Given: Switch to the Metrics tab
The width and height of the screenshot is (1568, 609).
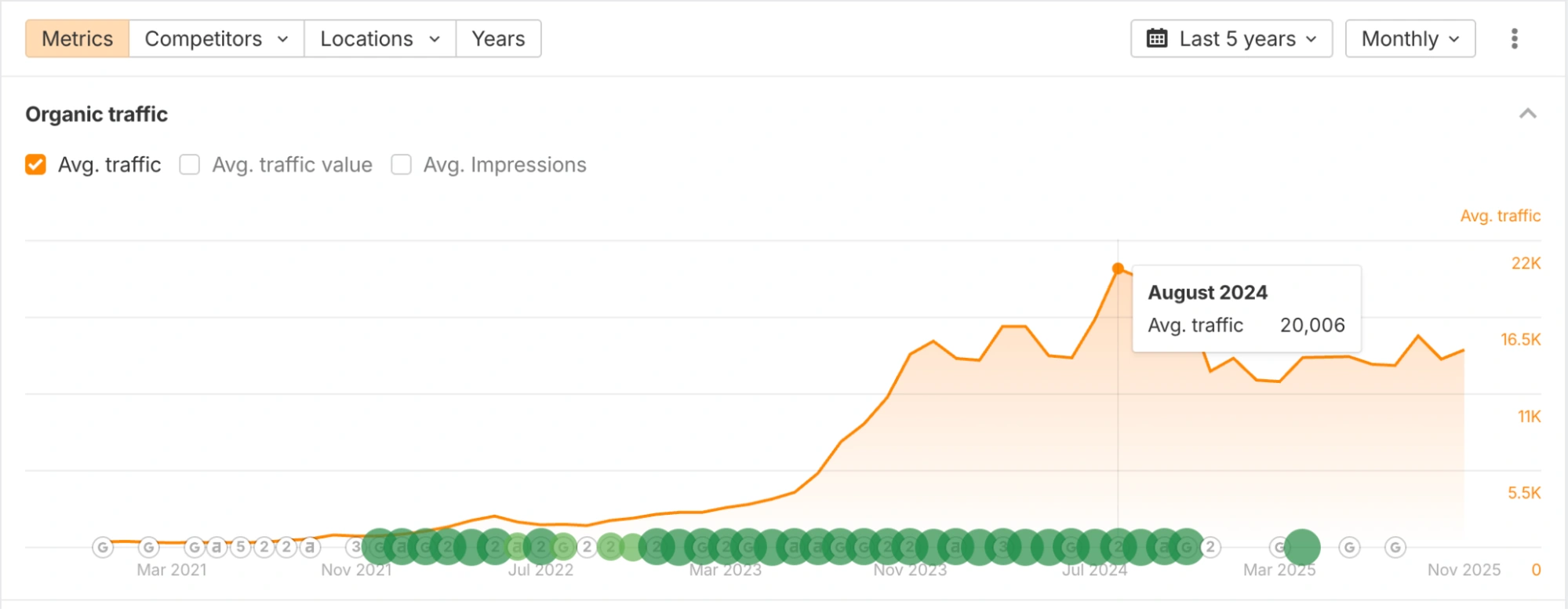Looking at the screenshot, I should point(77,38).
